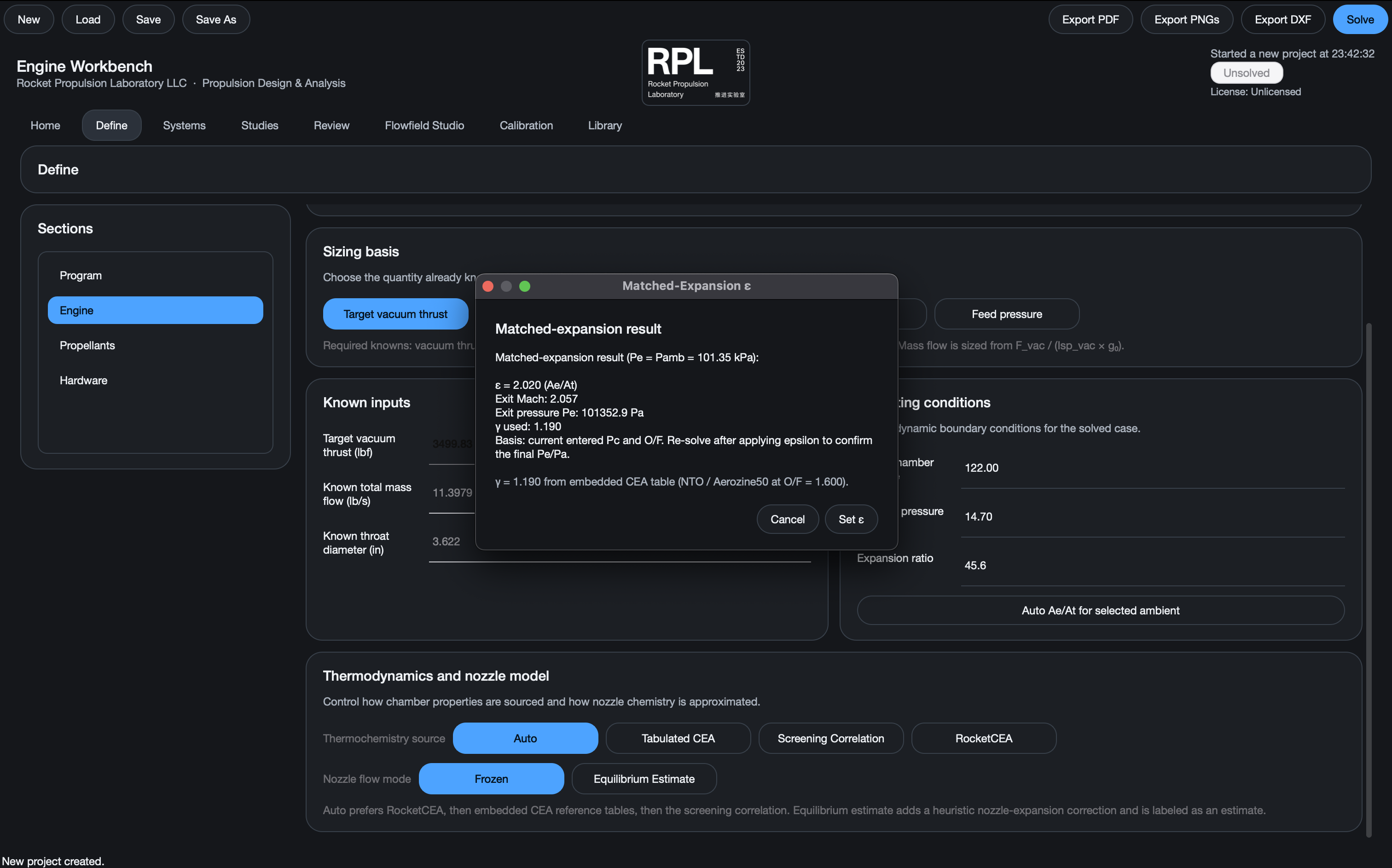
Task: Switch to the Flowfield Studio tab
Action: [x=424, y=125]
